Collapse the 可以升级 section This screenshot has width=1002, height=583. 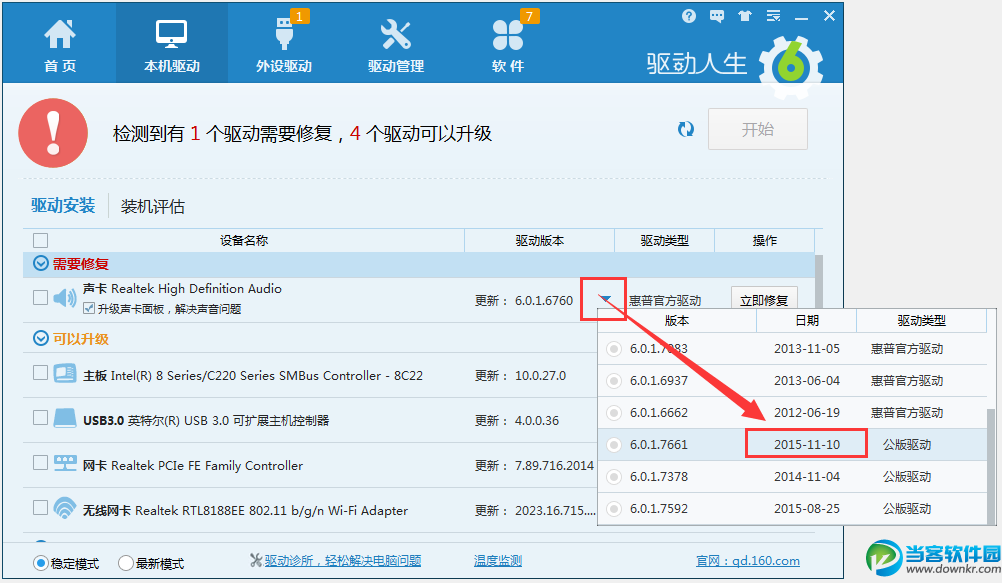click(41, 338)
